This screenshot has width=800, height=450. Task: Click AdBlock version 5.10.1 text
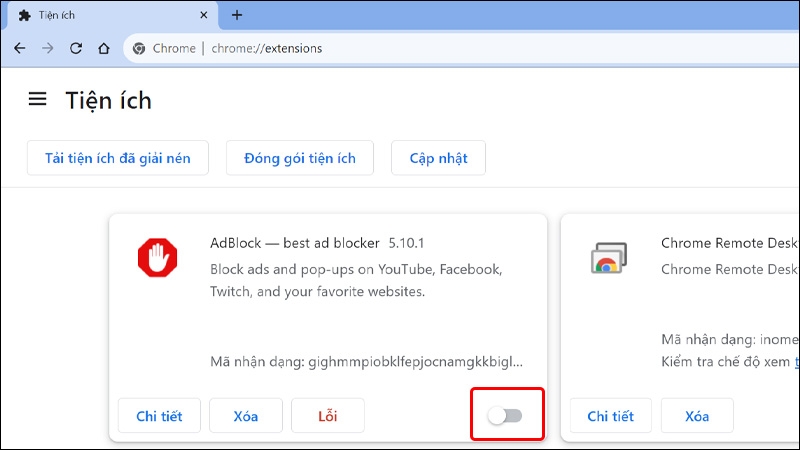coord(406,243)
